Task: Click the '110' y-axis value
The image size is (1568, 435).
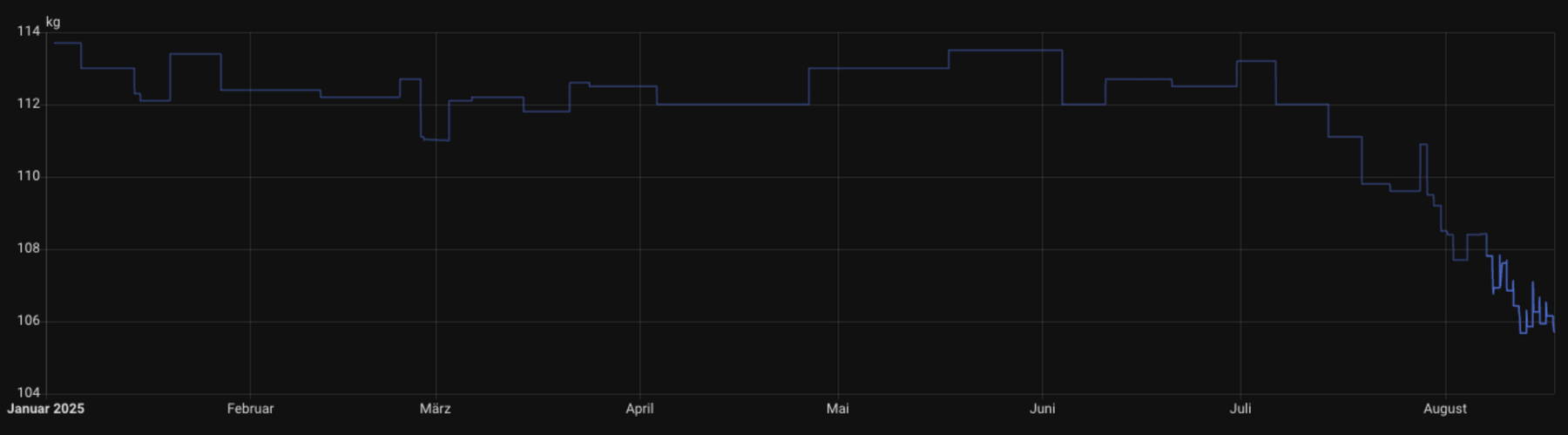Action: point(29,176)
